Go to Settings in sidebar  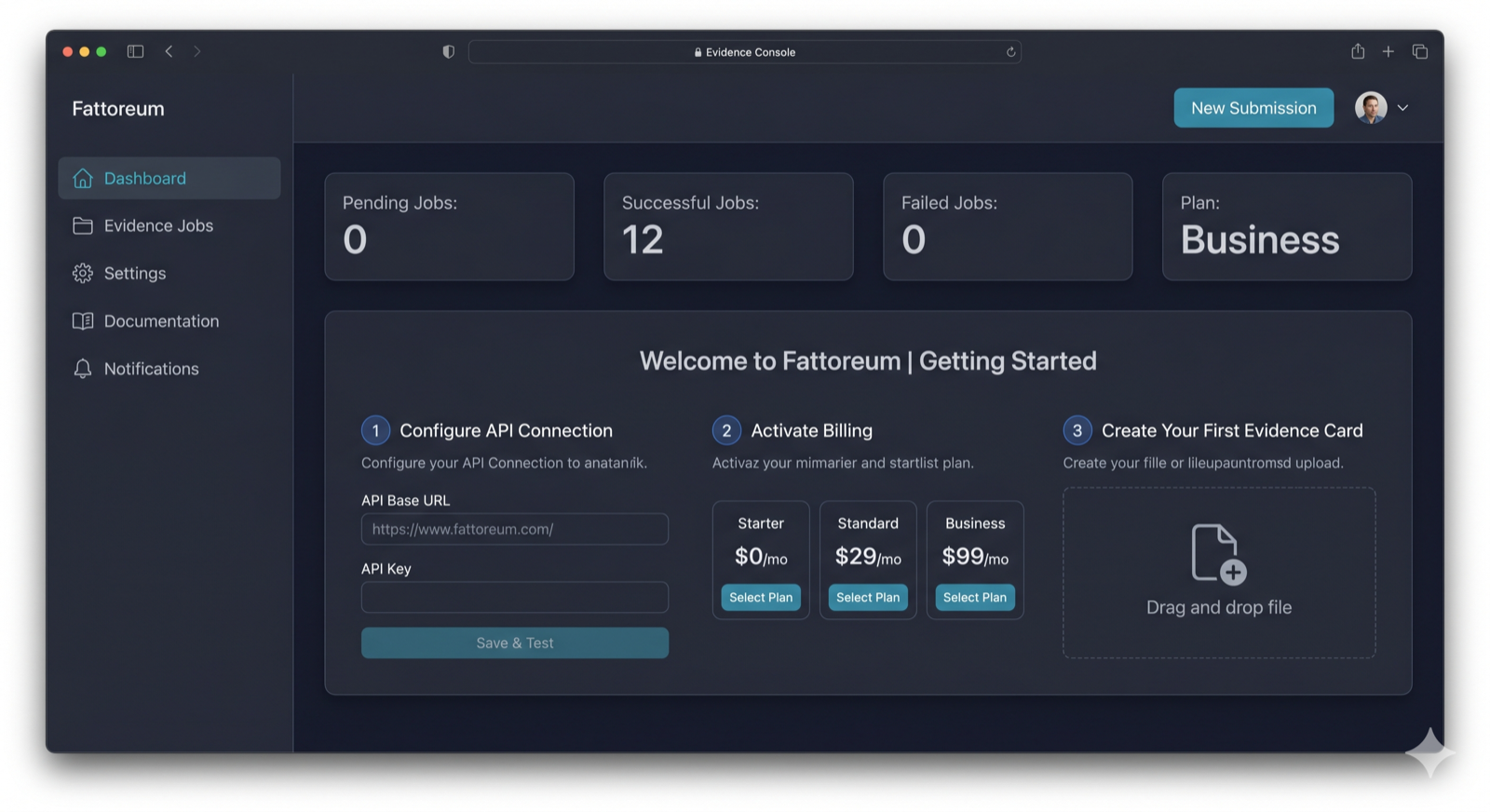point(169,273)
